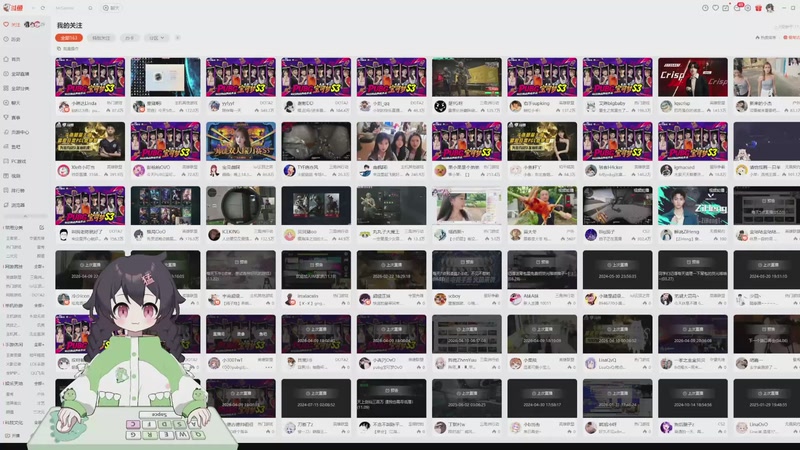The width and height of the screenshot is (800, 450).
Task: Open offline card dated 2024-10-14
Action: pyautogui.click(x=693, y=398)
